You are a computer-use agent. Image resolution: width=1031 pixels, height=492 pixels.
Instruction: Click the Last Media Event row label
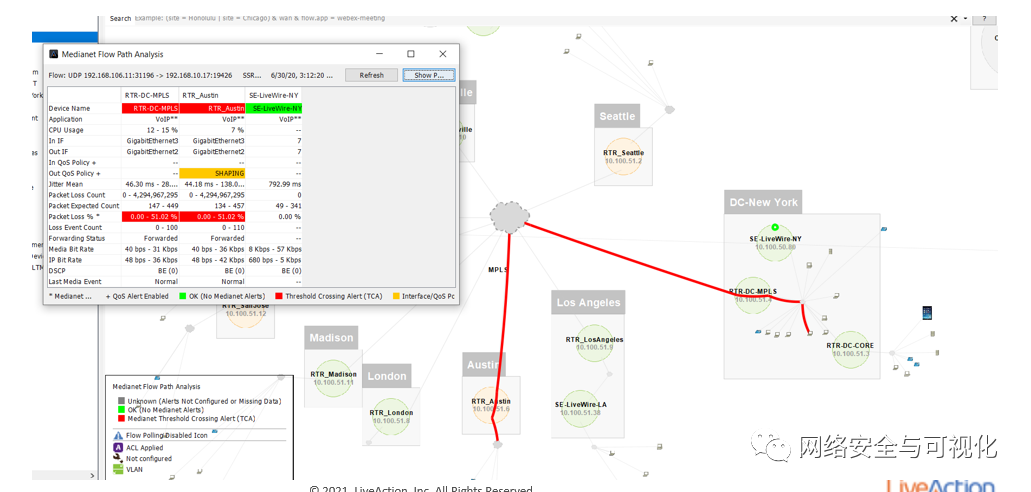tap(75, 282)
